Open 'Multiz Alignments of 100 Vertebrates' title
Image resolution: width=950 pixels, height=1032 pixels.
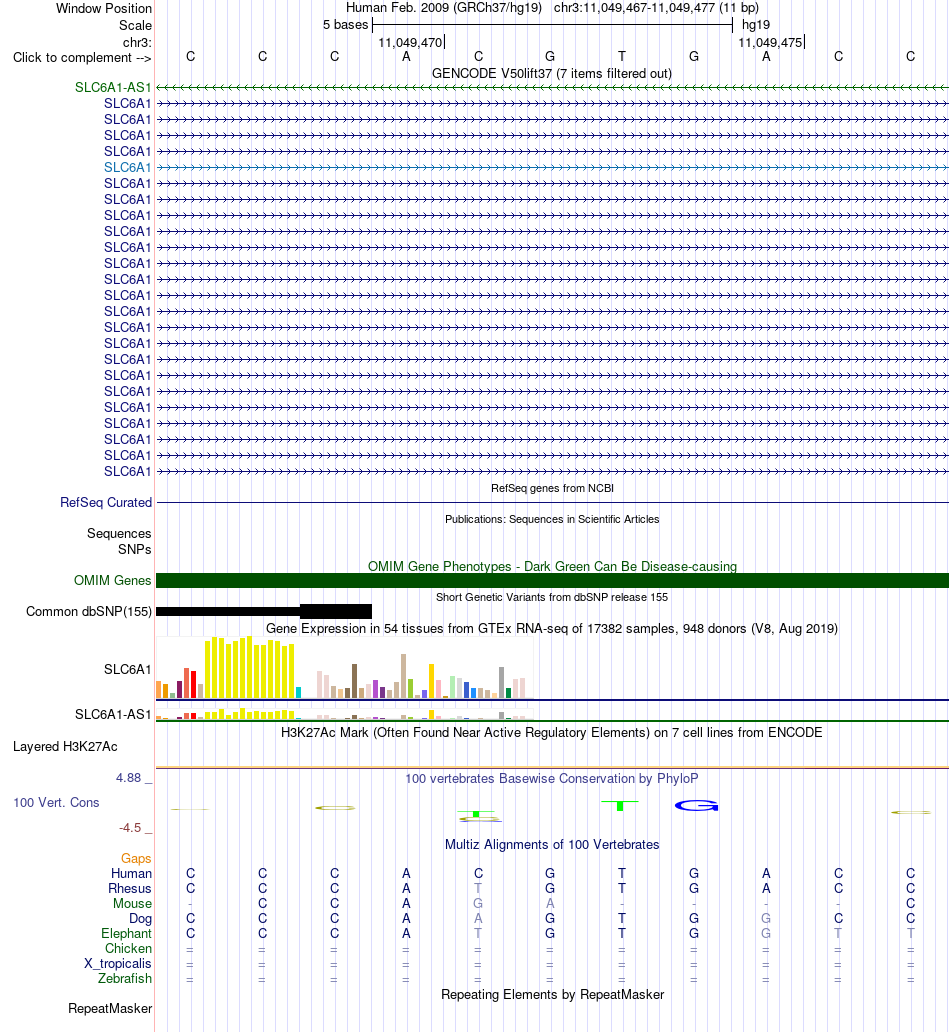(552, 845)
